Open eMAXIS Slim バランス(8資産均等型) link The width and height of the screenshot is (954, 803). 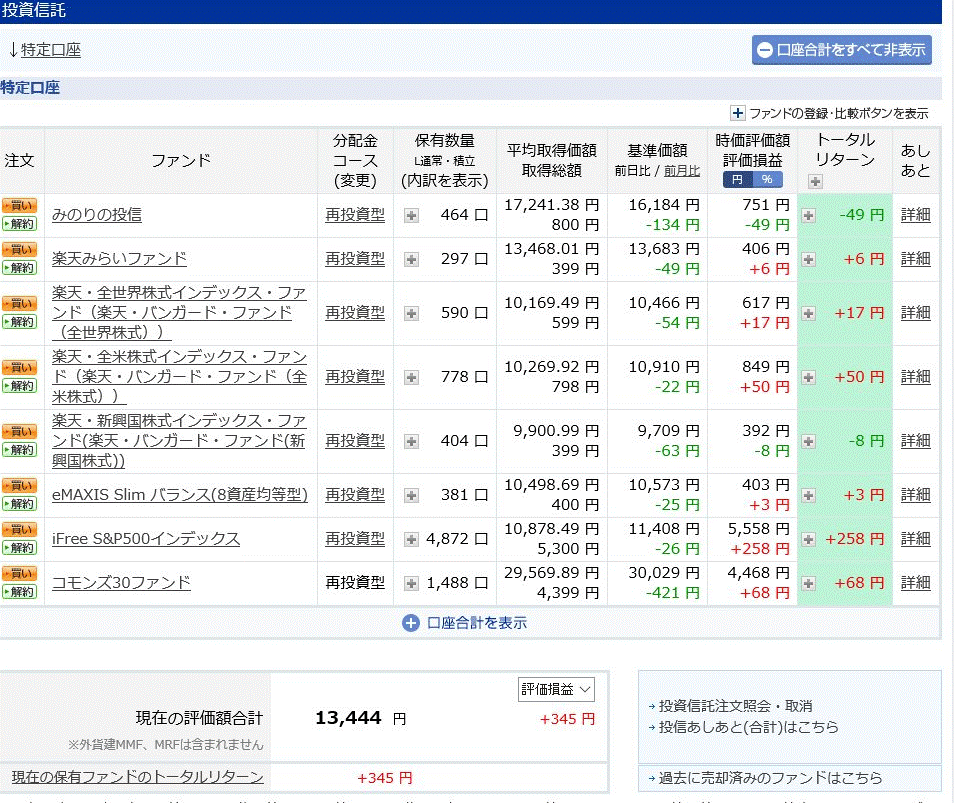tap(179, 495)
